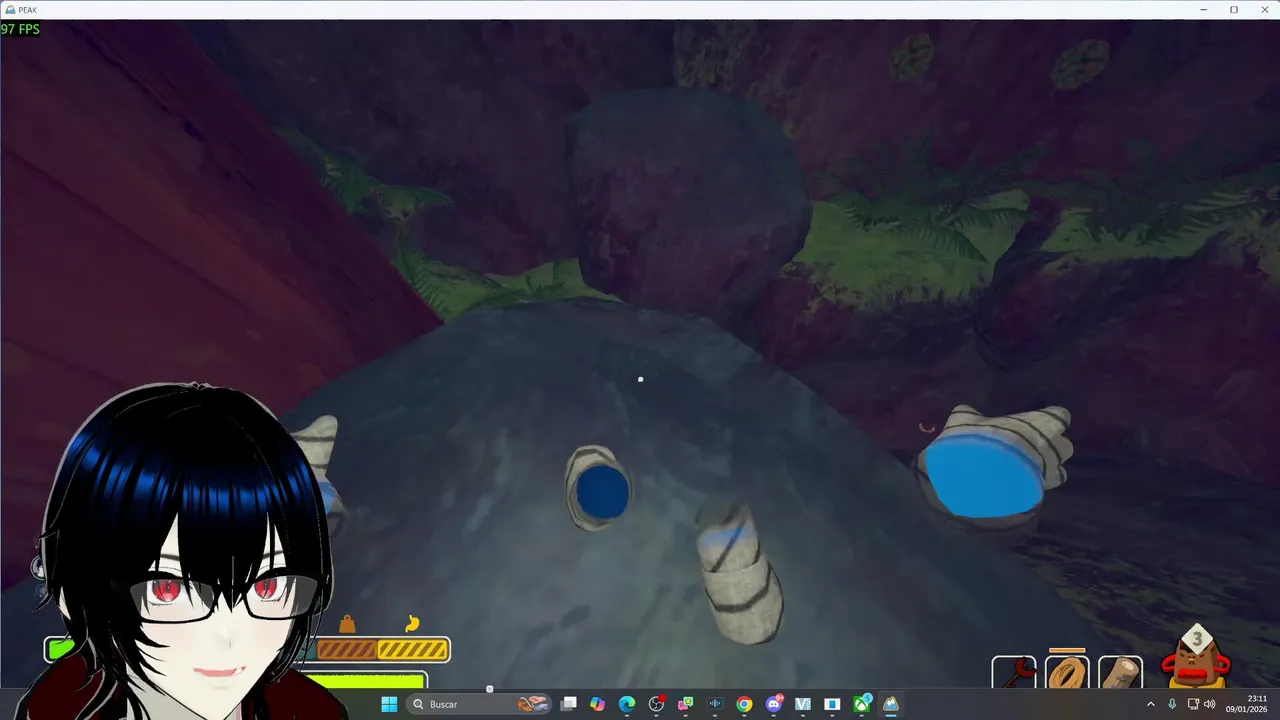Open the Xbox app from the taskbar

(x=861, y=704)
